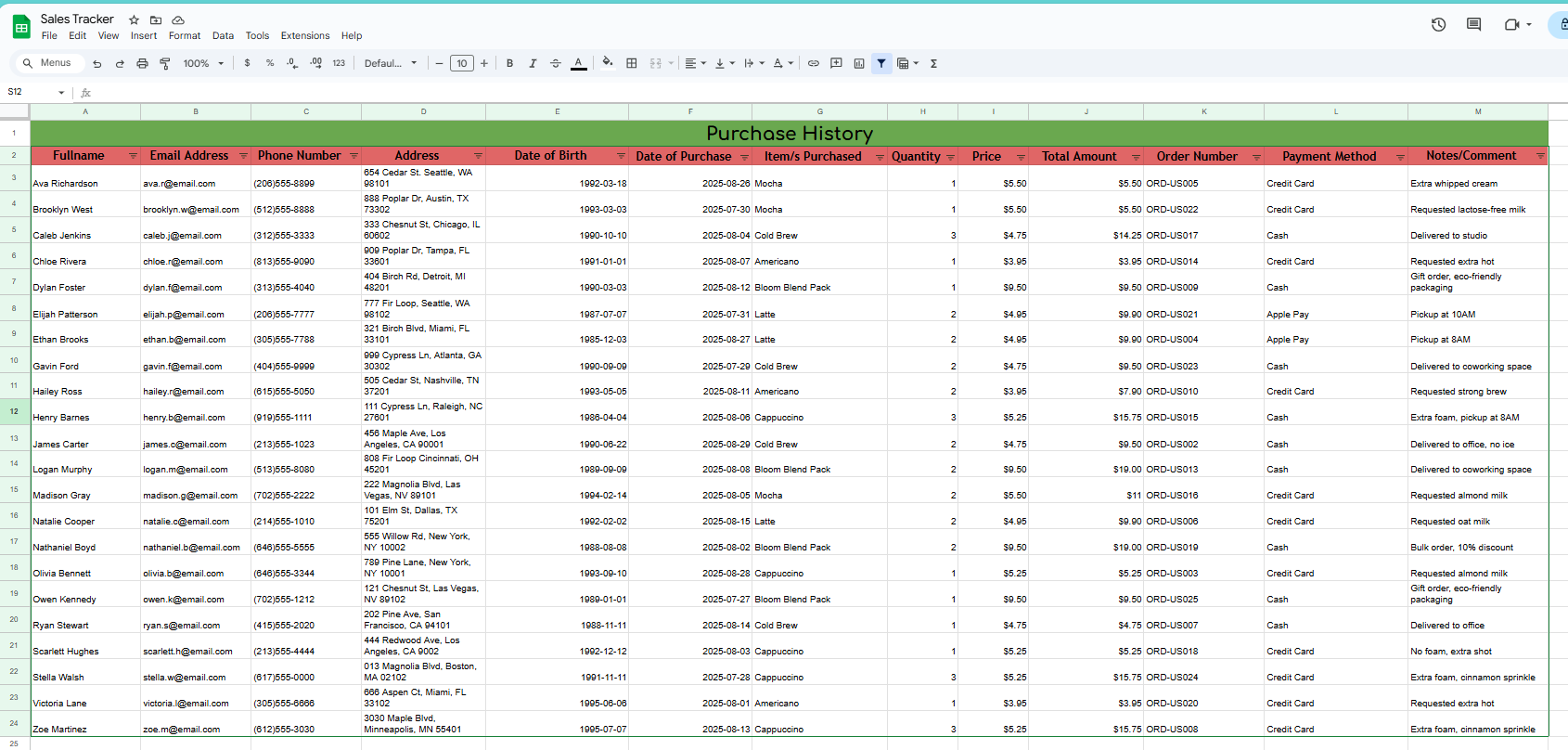The image size is (1568, 750).
Task: Toggle the filter button
Action: pyautogui.click(x=881, y=63)
